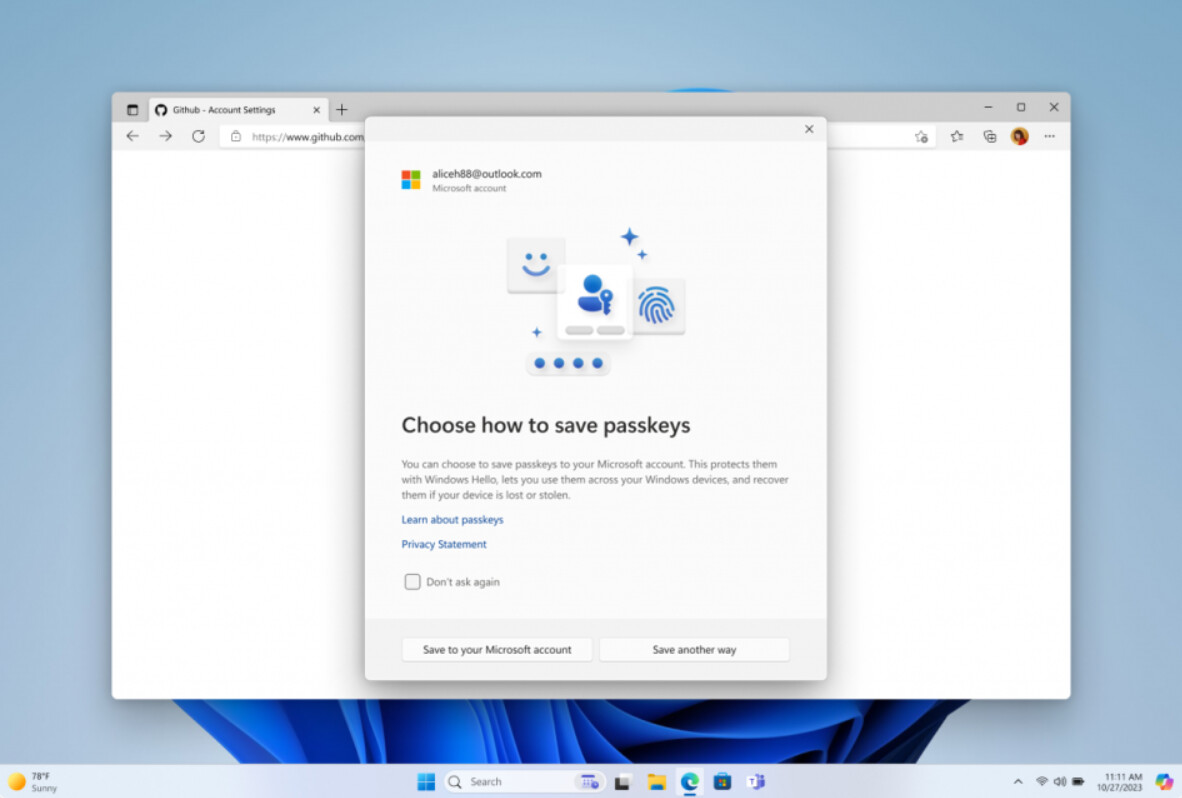
Task: Click the browser forward arrow
Action: pos(165,136)
